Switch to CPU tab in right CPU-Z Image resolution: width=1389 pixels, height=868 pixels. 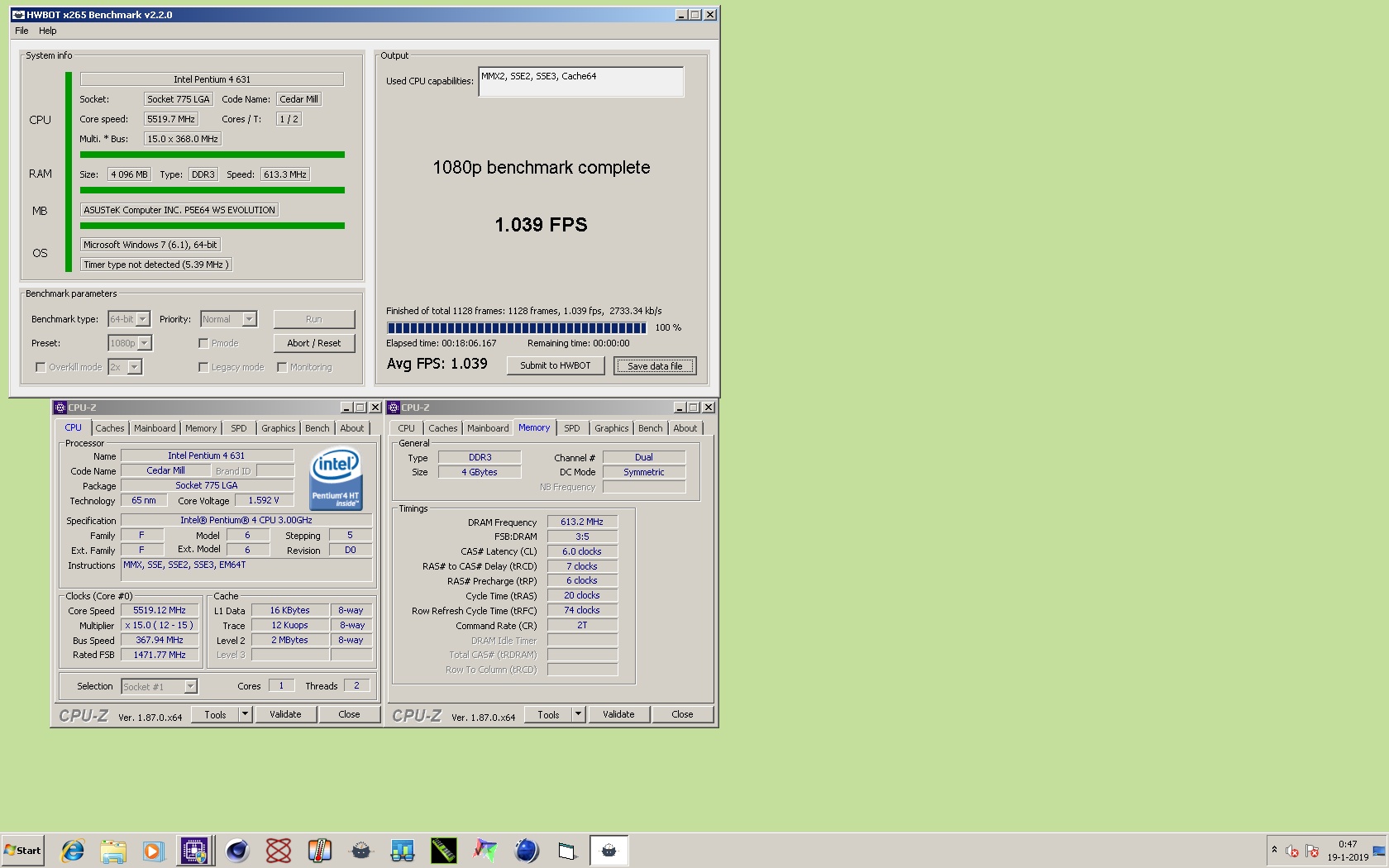click(x=406, y=428)
